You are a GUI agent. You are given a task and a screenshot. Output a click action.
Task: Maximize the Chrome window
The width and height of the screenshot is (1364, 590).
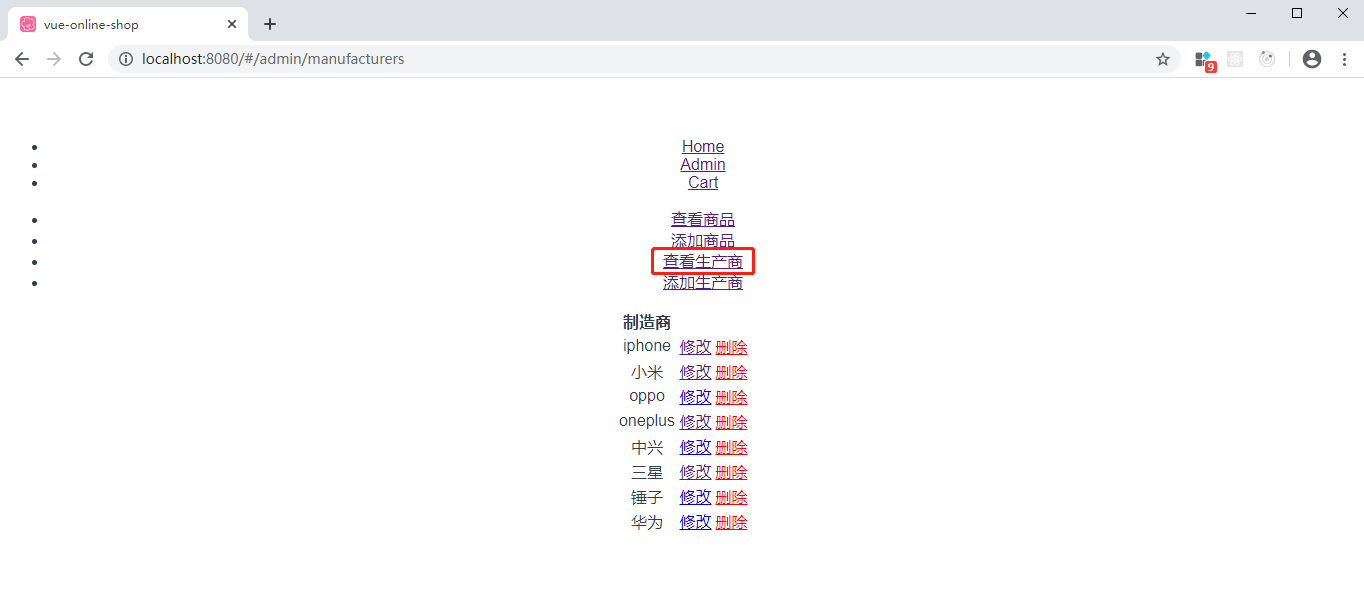coord(1297,13)
